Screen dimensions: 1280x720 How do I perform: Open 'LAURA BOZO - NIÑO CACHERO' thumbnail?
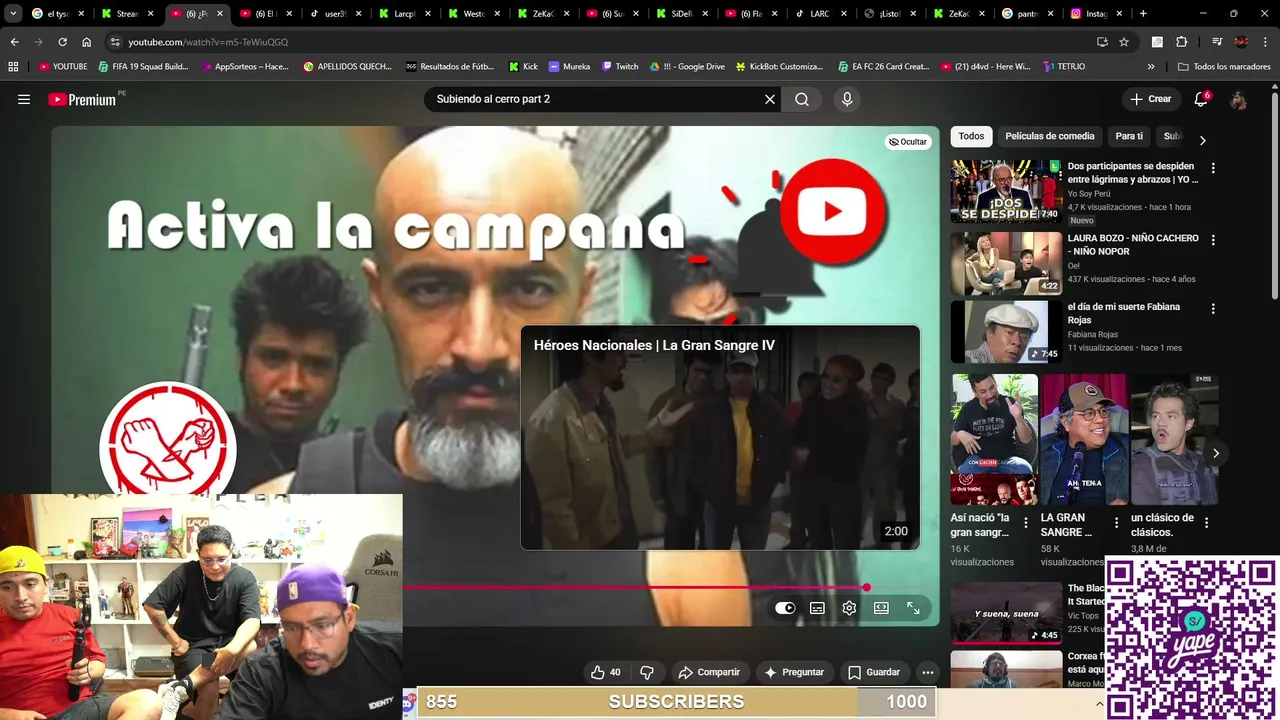coord(1006,264)
